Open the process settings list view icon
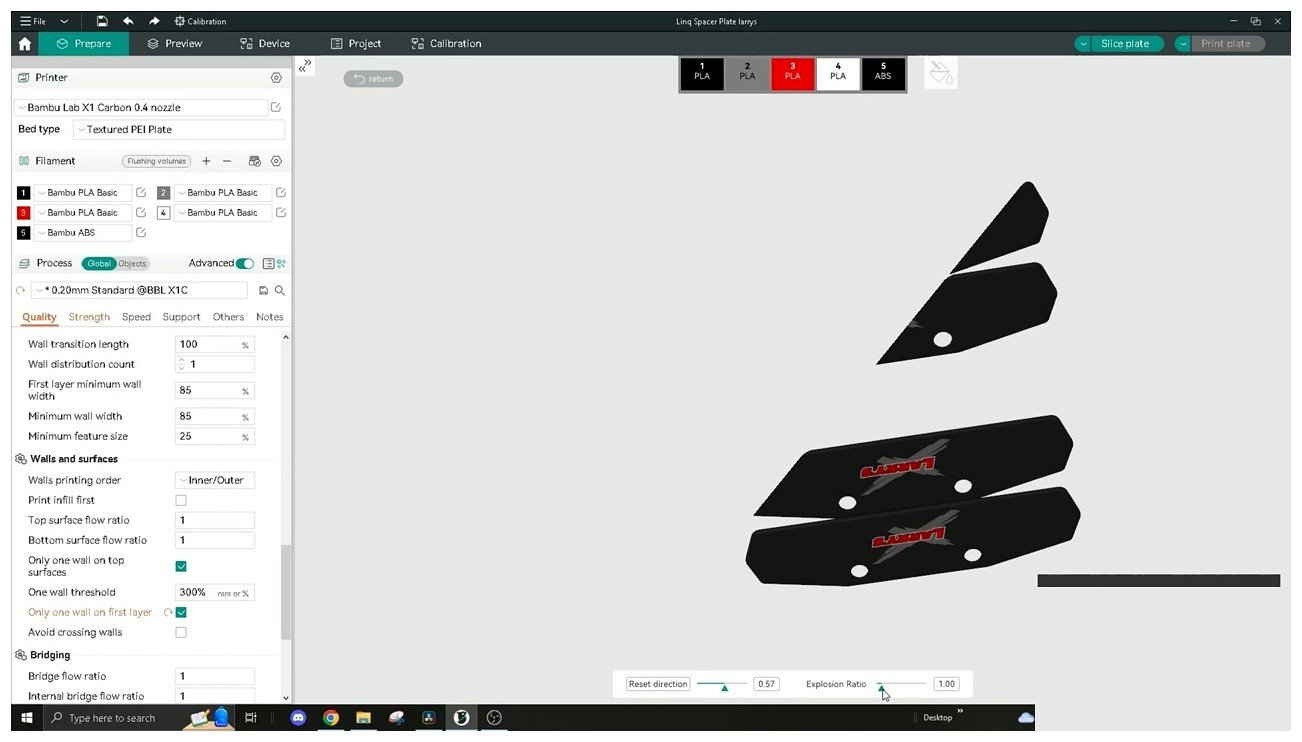The height and width of the screenshot is (742, 1302). (268, 264)
